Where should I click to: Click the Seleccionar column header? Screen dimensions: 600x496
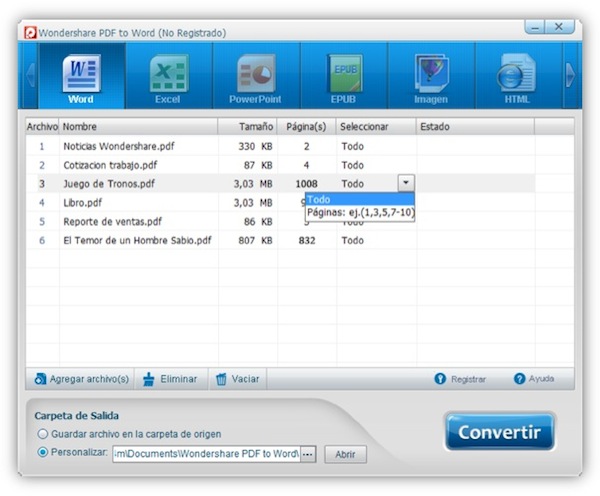point(376,127)
